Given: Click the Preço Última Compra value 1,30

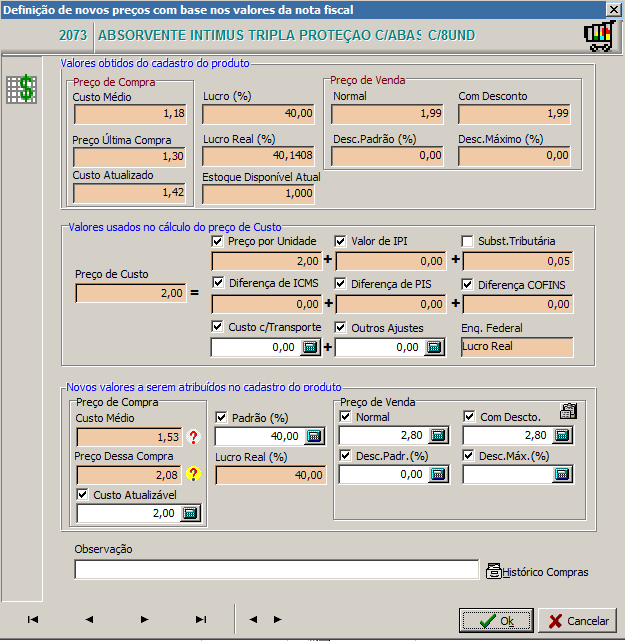Looking at the screenshot, I should click(130, 157).
